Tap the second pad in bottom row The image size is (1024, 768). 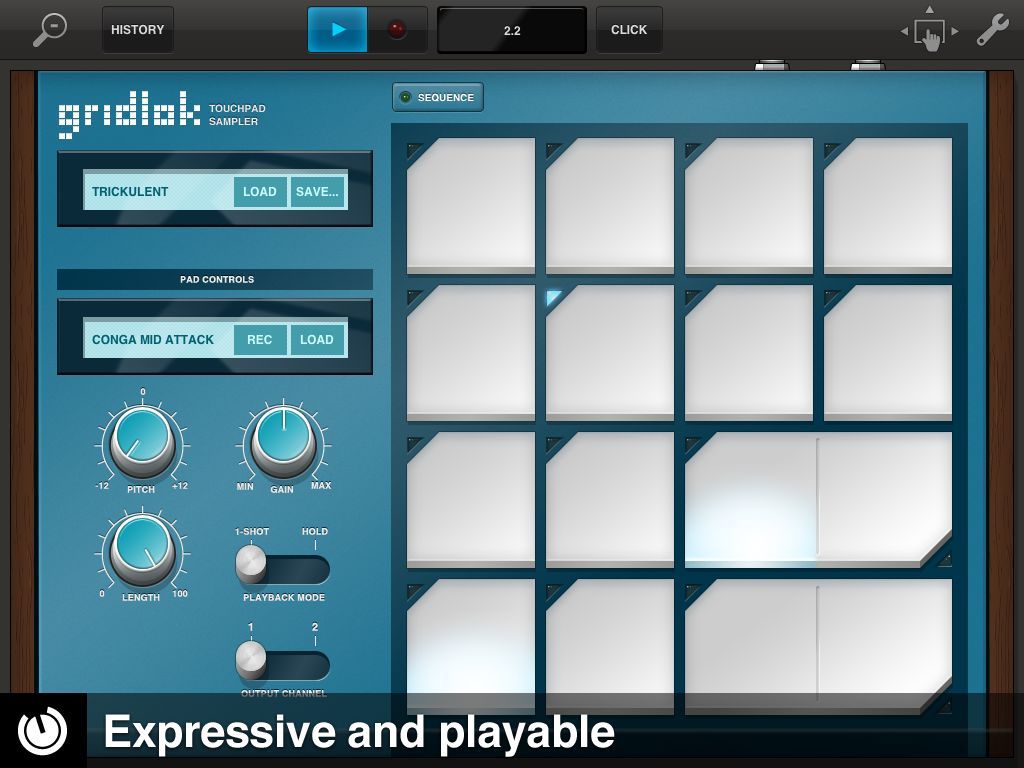[x=610, y=647]
